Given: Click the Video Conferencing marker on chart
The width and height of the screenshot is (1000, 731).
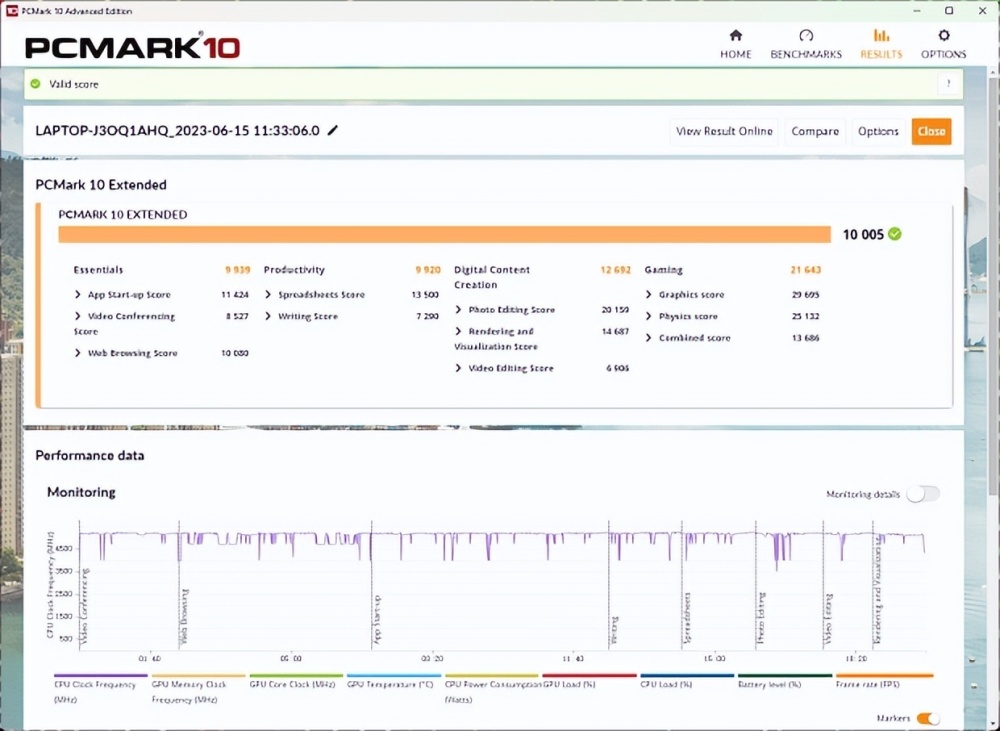Looking at the screenshot, I should pyautogui.click(x=85, y=605).
